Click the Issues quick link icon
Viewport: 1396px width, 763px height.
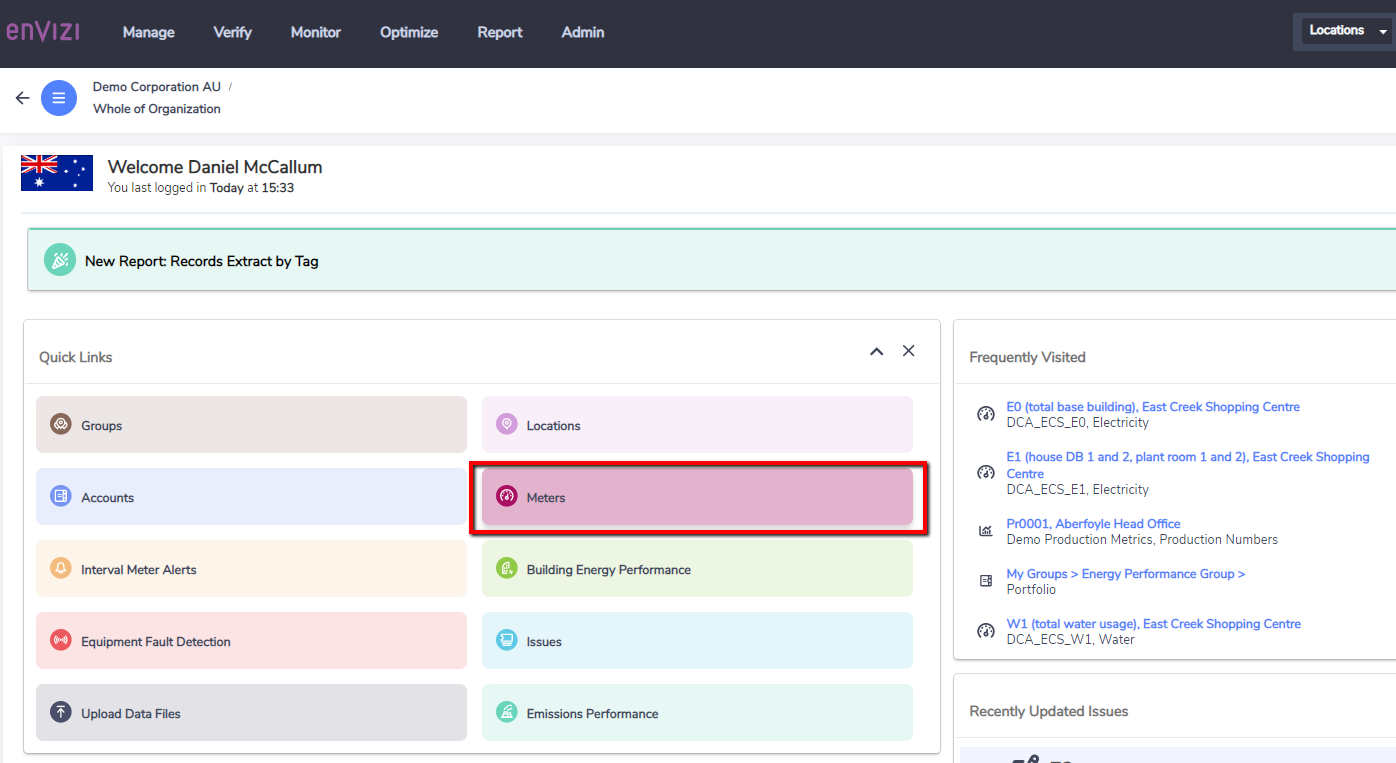[x=507, y=641]
